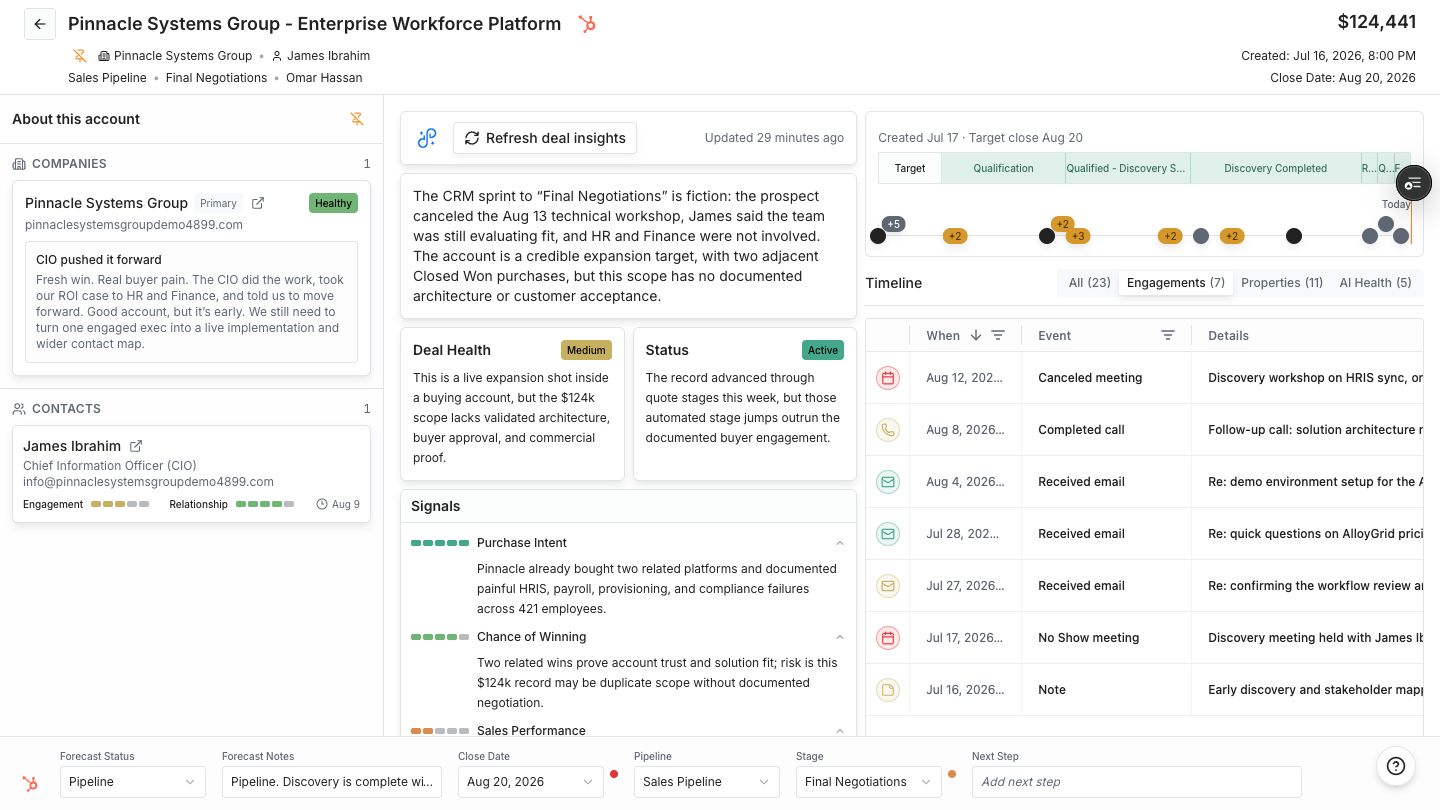
Task: Select the Discovery Completed stage segment
Action: click(1275, 168)
